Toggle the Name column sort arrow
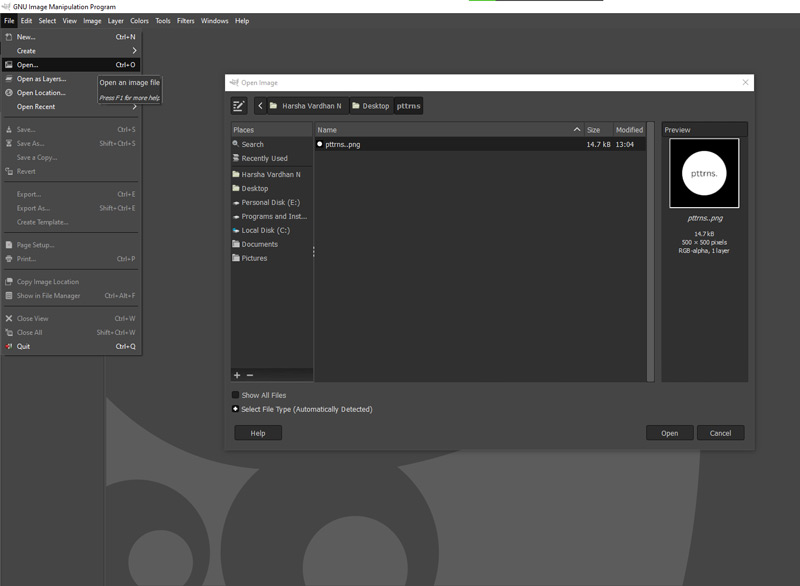The width and height of the screenshot is (800, 586). pos(577,130)
